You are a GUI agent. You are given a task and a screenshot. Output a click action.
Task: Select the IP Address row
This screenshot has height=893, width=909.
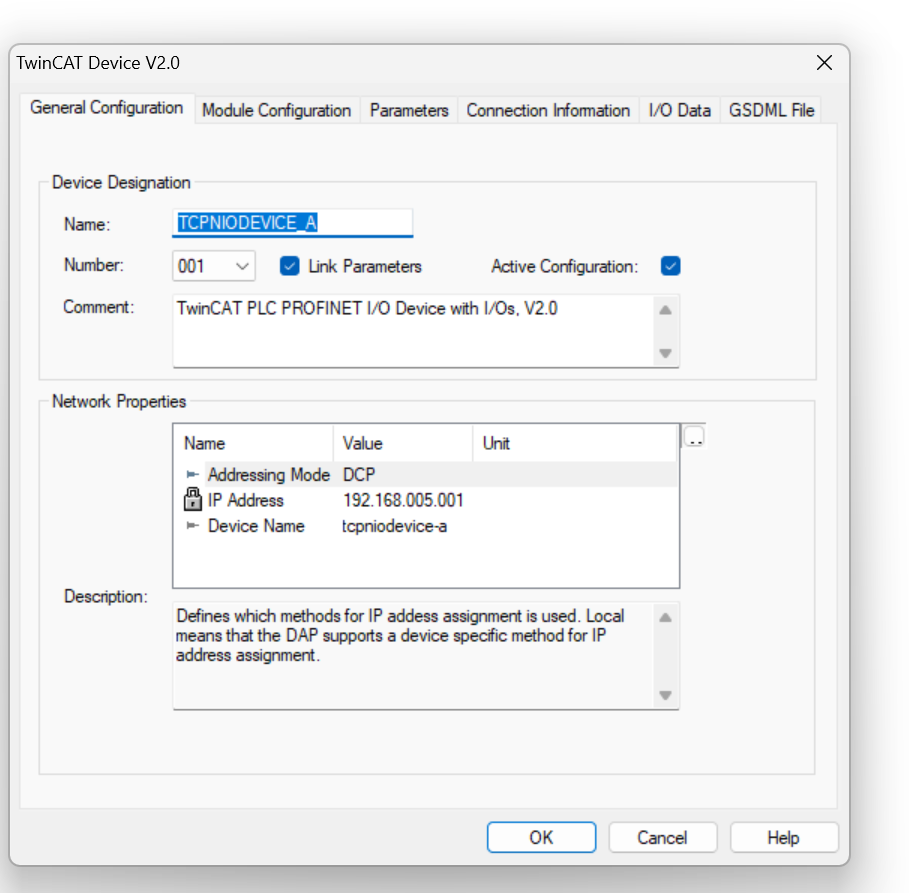click(x=426, y=500)
